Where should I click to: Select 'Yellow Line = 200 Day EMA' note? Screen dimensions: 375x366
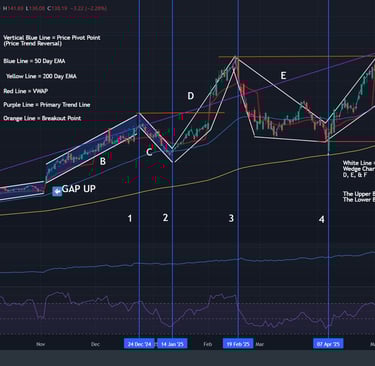tap(41, 76)
